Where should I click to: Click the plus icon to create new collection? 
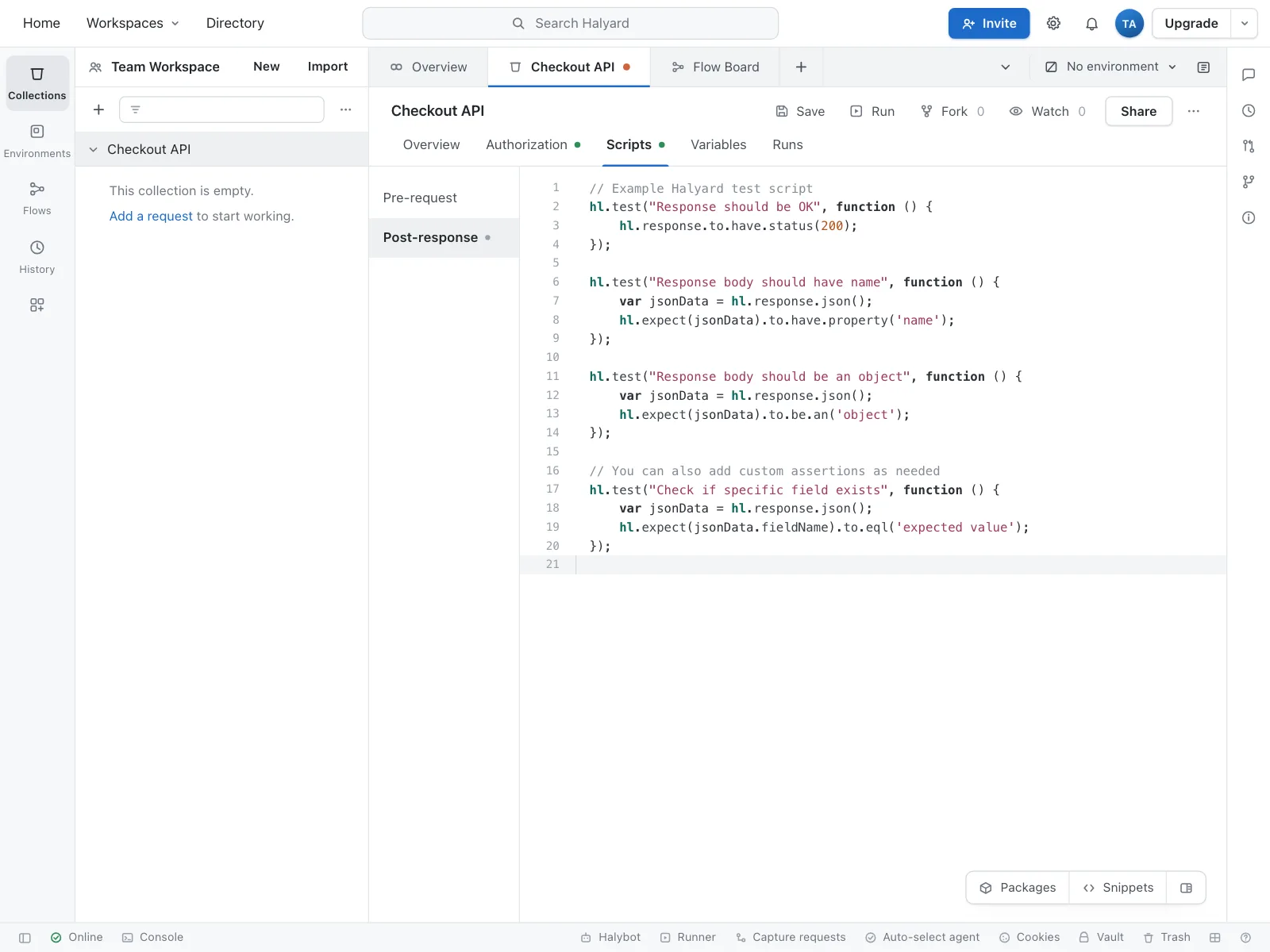pyautogui.click(x=98, y=109)
